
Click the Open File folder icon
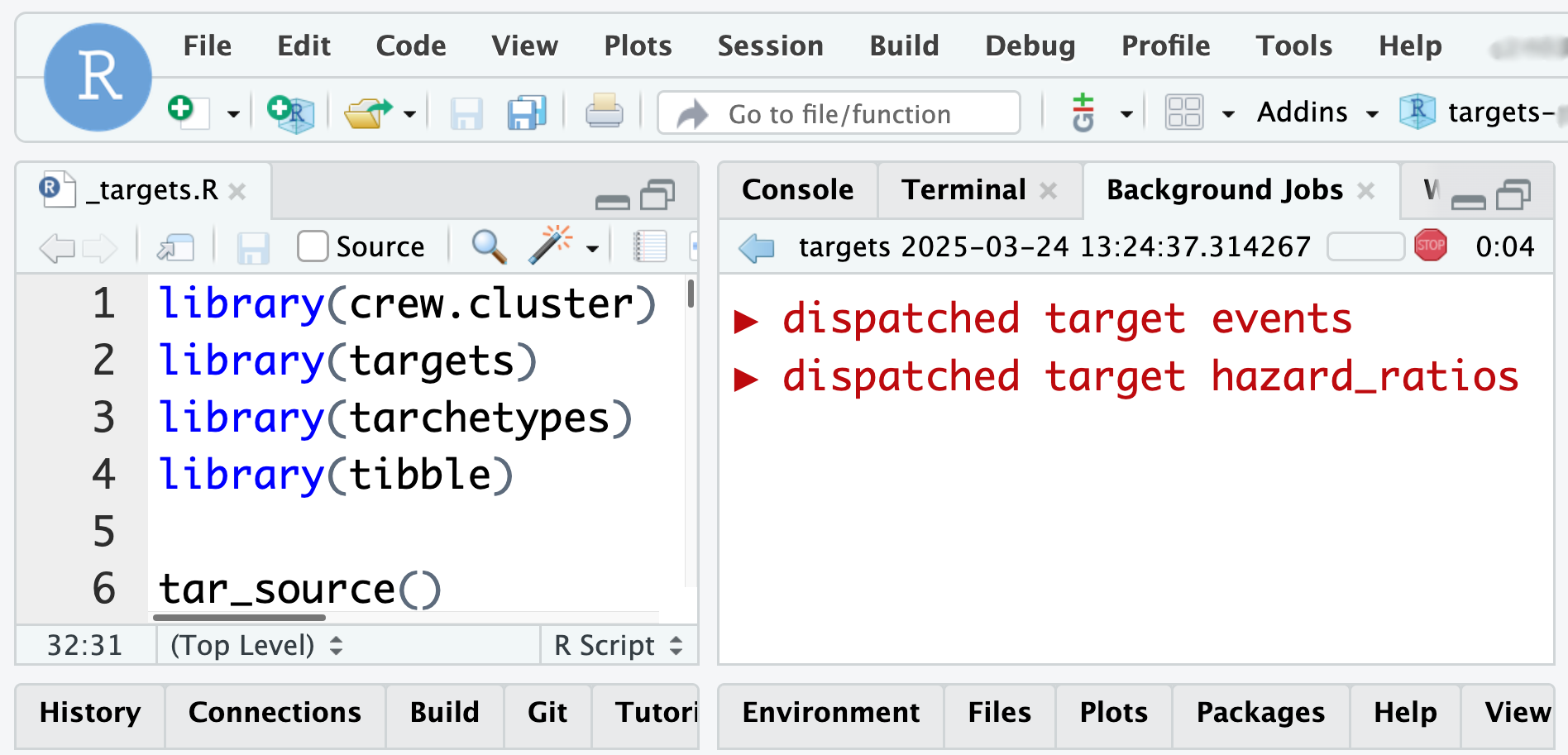(368, 112)
